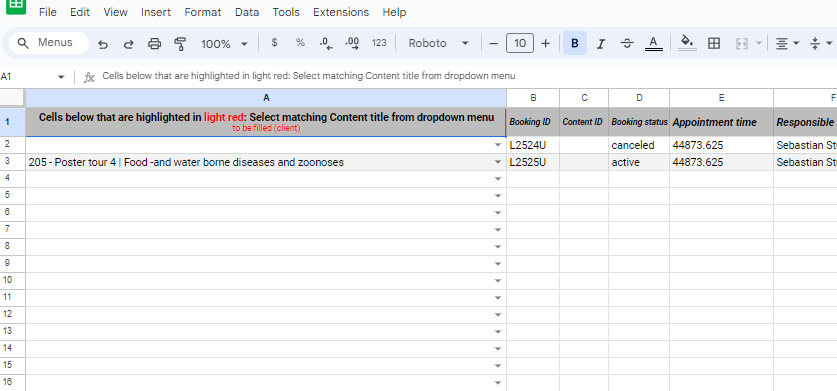Select column E header
837x391 pixels.
click(x=721, y=98)
